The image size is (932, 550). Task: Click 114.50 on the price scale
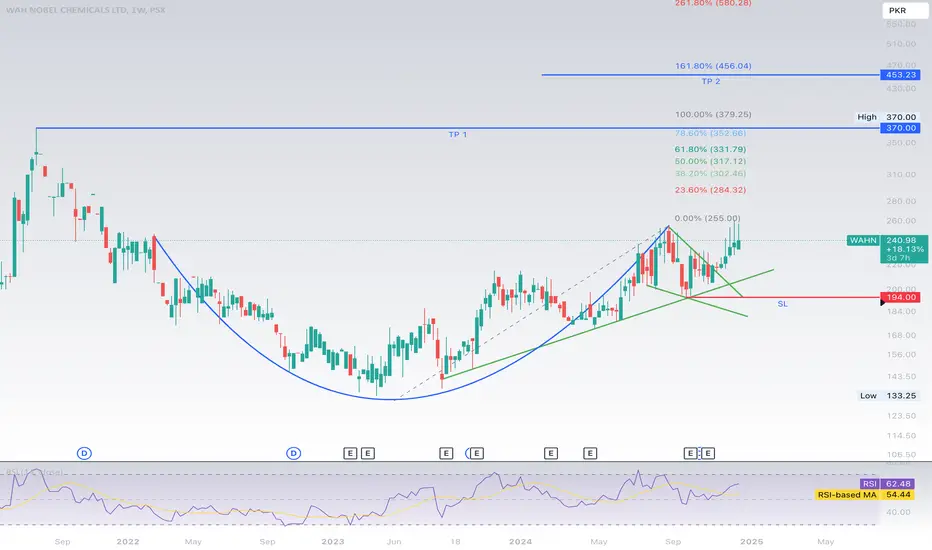901,436
